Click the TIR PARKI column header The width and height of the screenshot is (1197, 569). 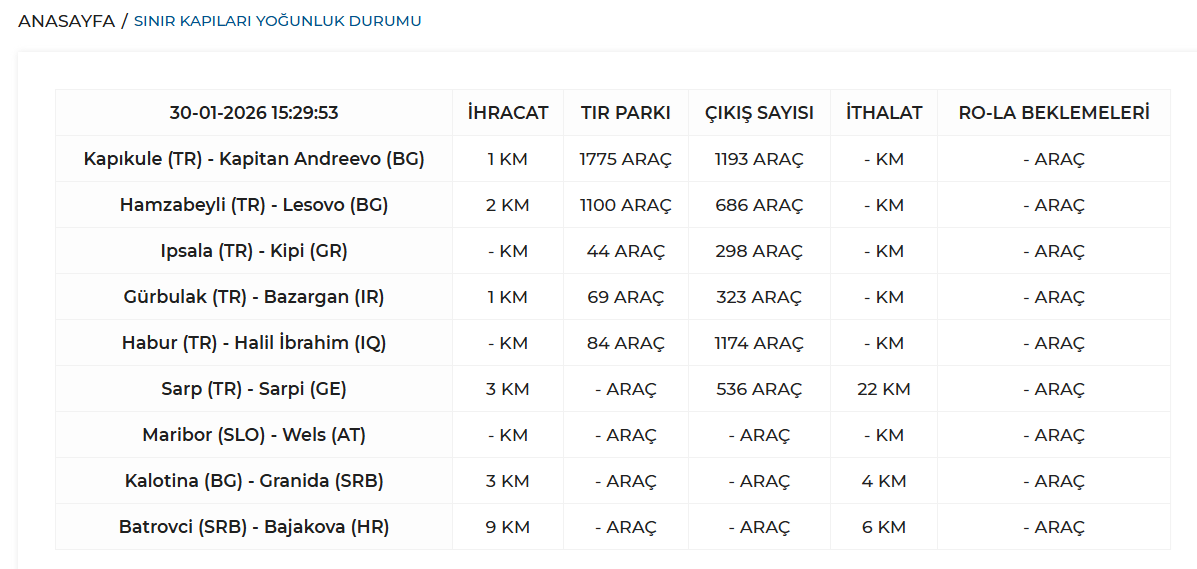click(626, 113)
